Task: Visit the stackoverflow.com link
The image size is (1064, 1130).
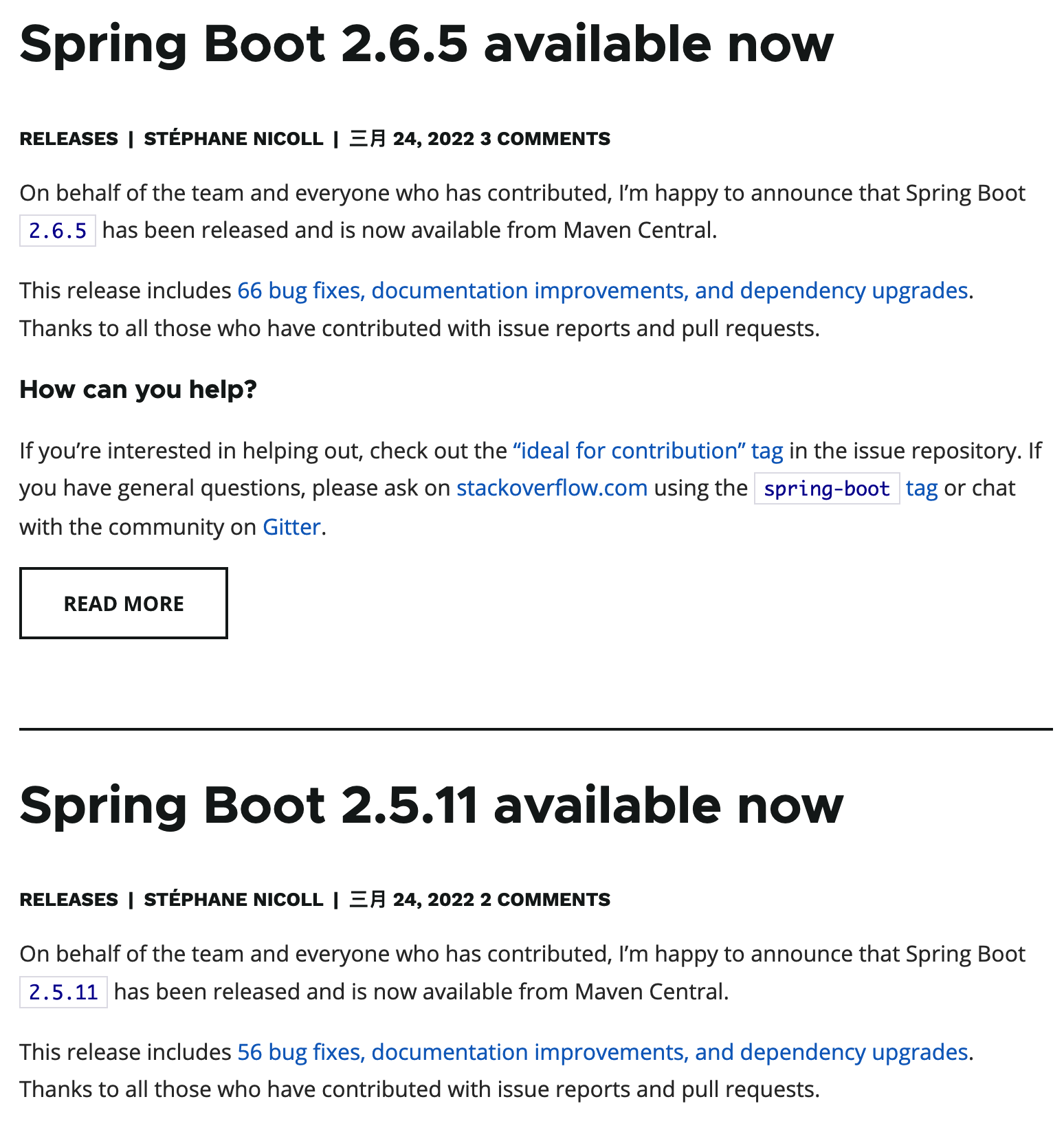Action: [552, 488]
